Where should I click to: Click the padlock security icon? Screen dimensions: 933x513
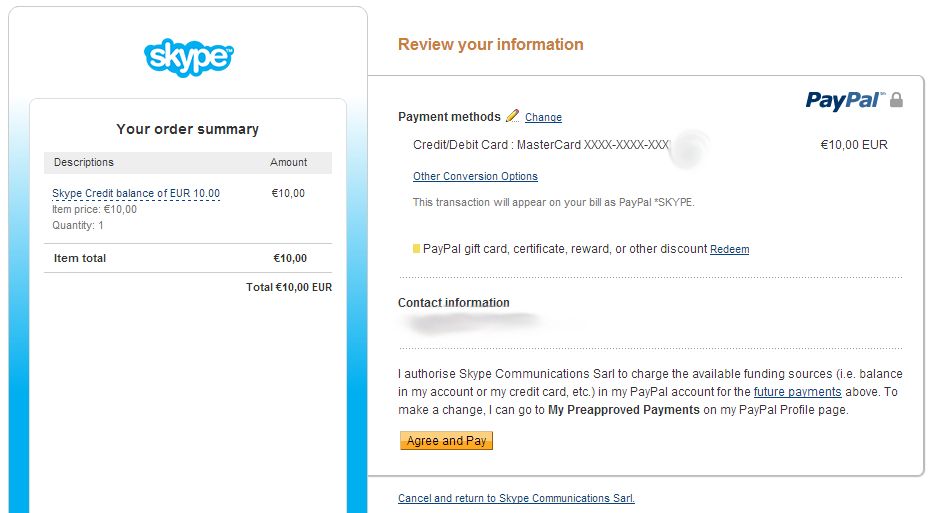coord(896,100)
